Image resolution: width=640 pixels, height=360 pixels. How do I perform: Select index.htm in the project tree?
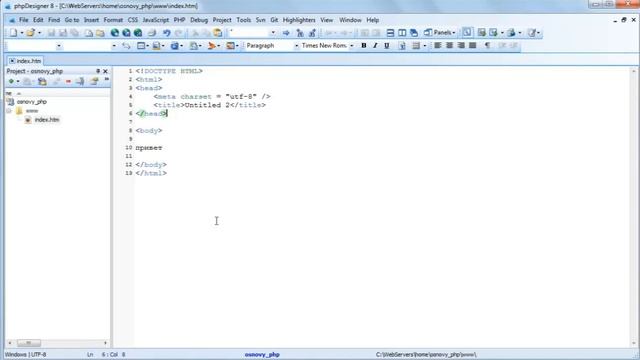pyautogui.click(x=47, y=120)
